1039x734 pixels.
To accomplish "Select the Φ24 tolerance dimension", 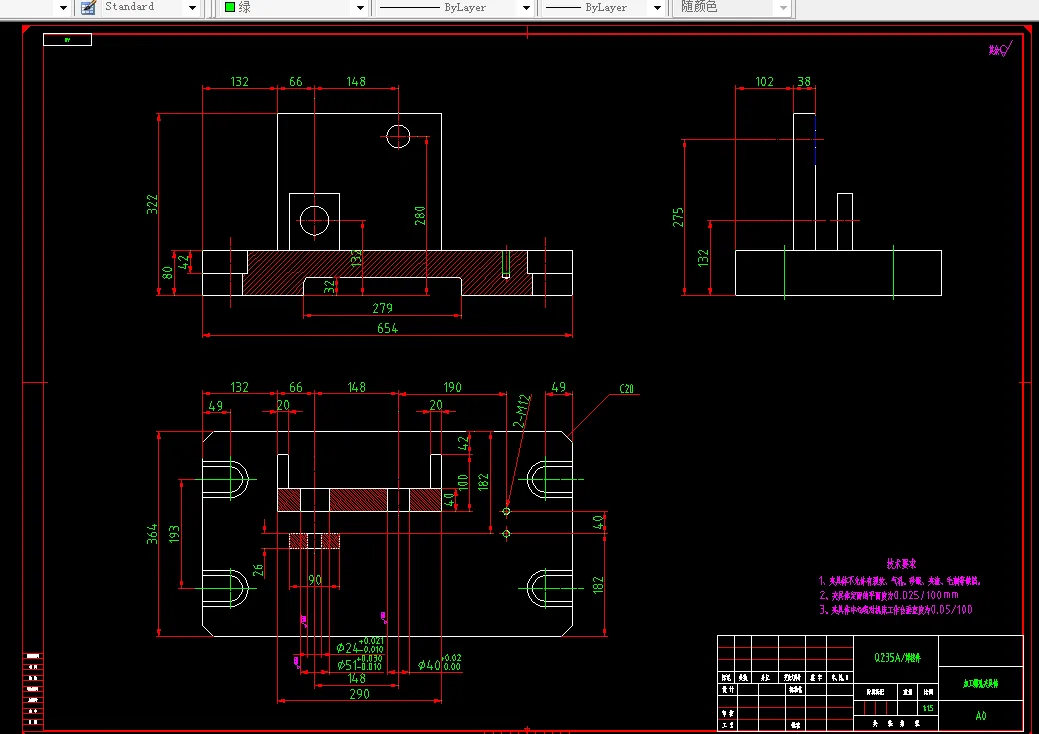I will point(360,645).
